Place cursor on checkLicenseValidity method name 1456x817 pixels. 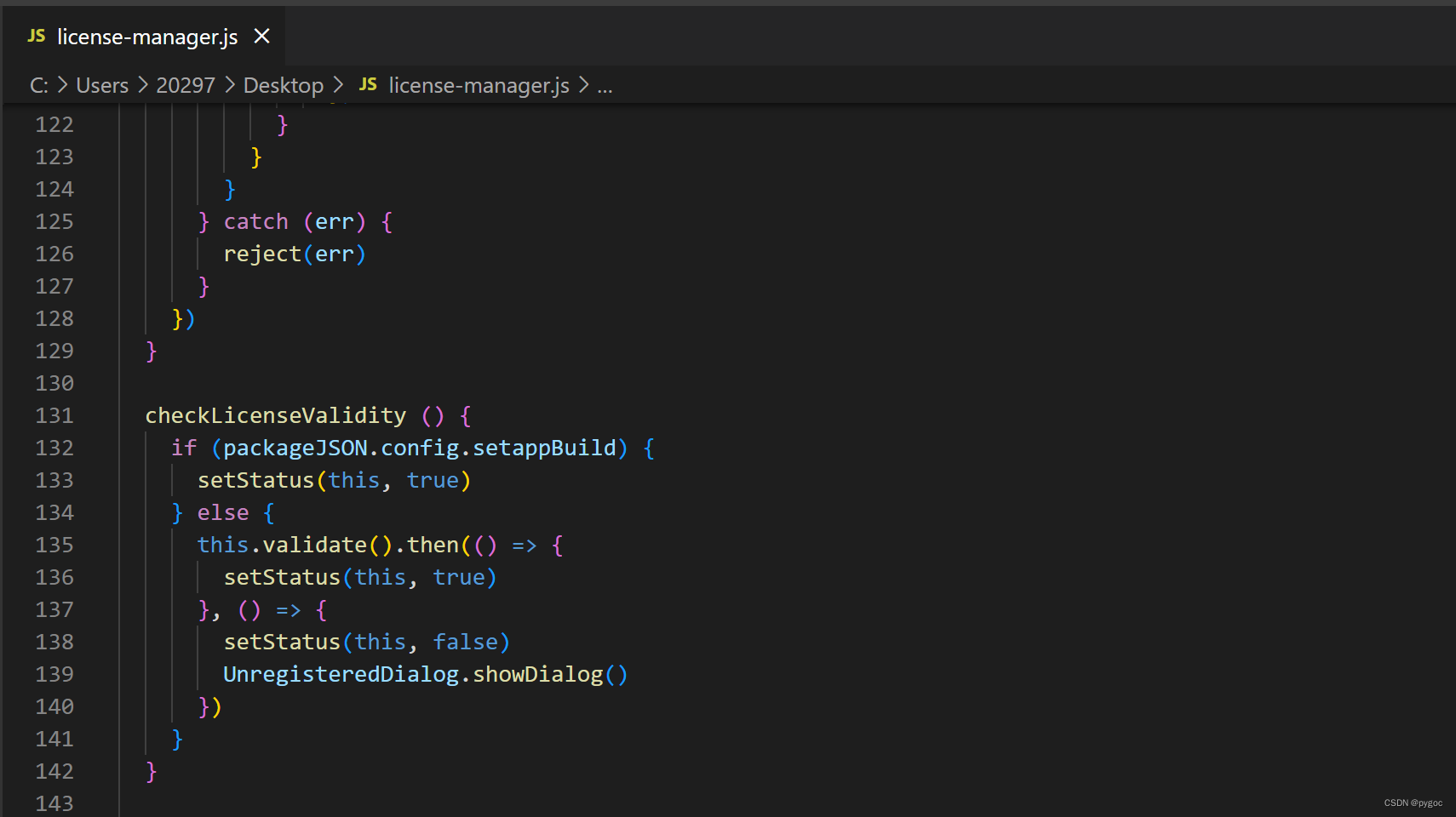tap(276, 415)
